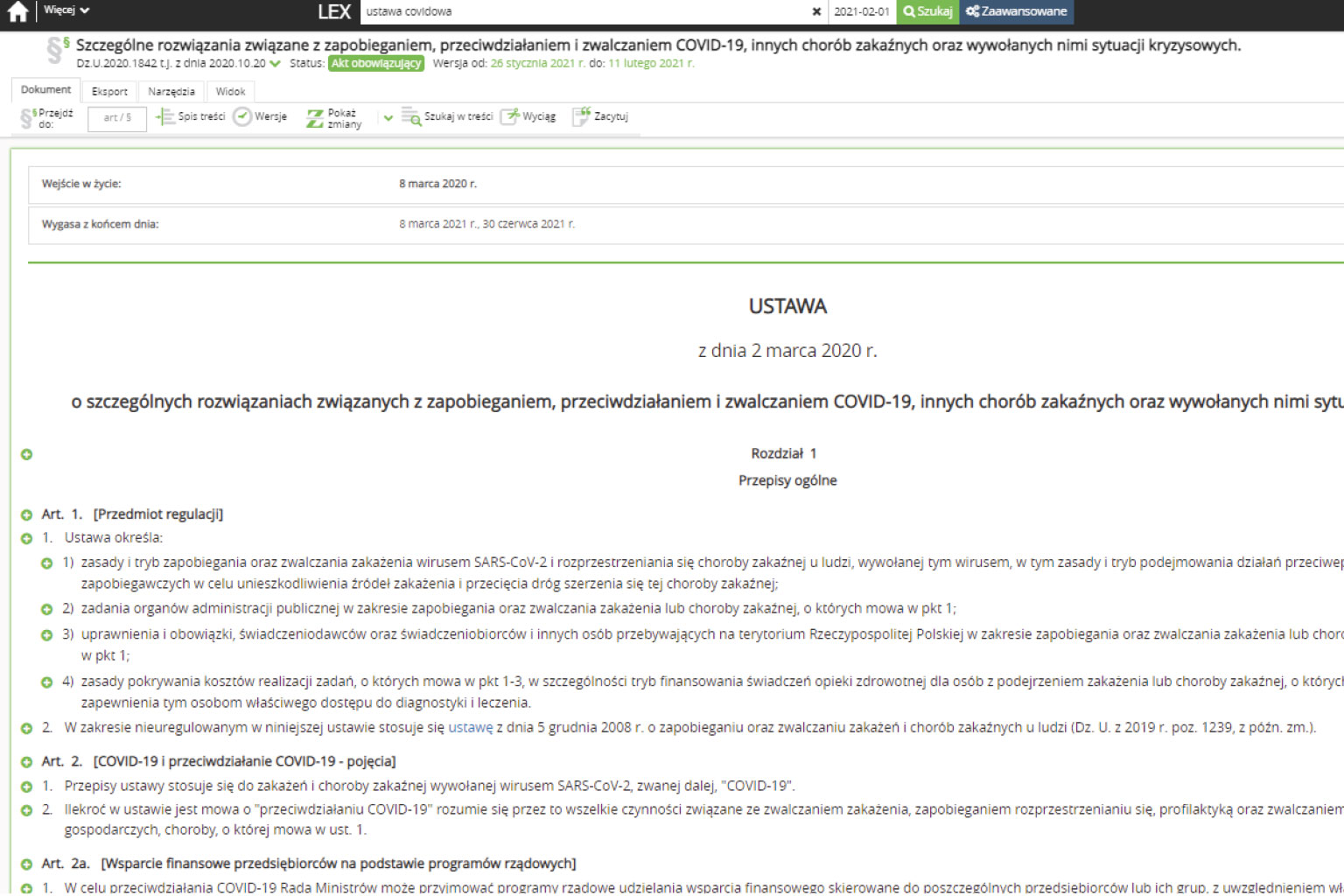The image size is (1344, 896).
Task: Follow the 'ustawę' hyperlink in Art. 1
Action: [471, 728]
